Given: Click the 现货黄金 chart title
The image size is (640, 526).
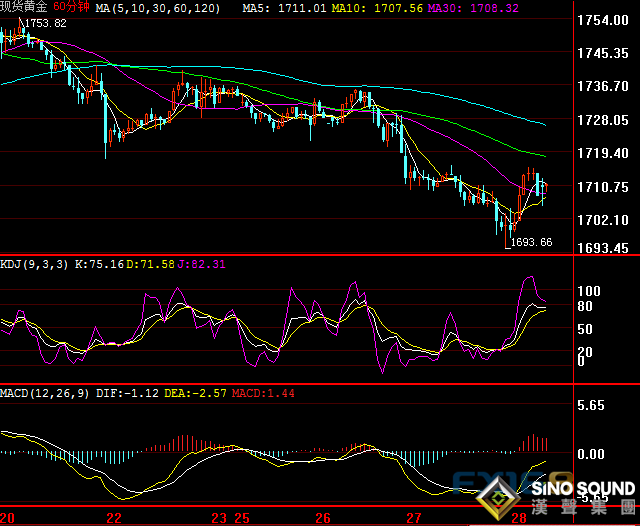Looking at the screenshot, I should [24, 7].
